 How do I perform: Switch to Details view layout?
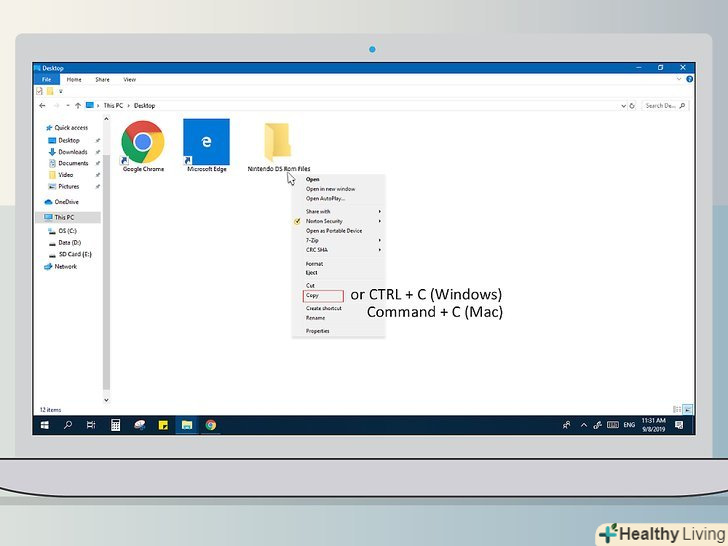(677, 410)
